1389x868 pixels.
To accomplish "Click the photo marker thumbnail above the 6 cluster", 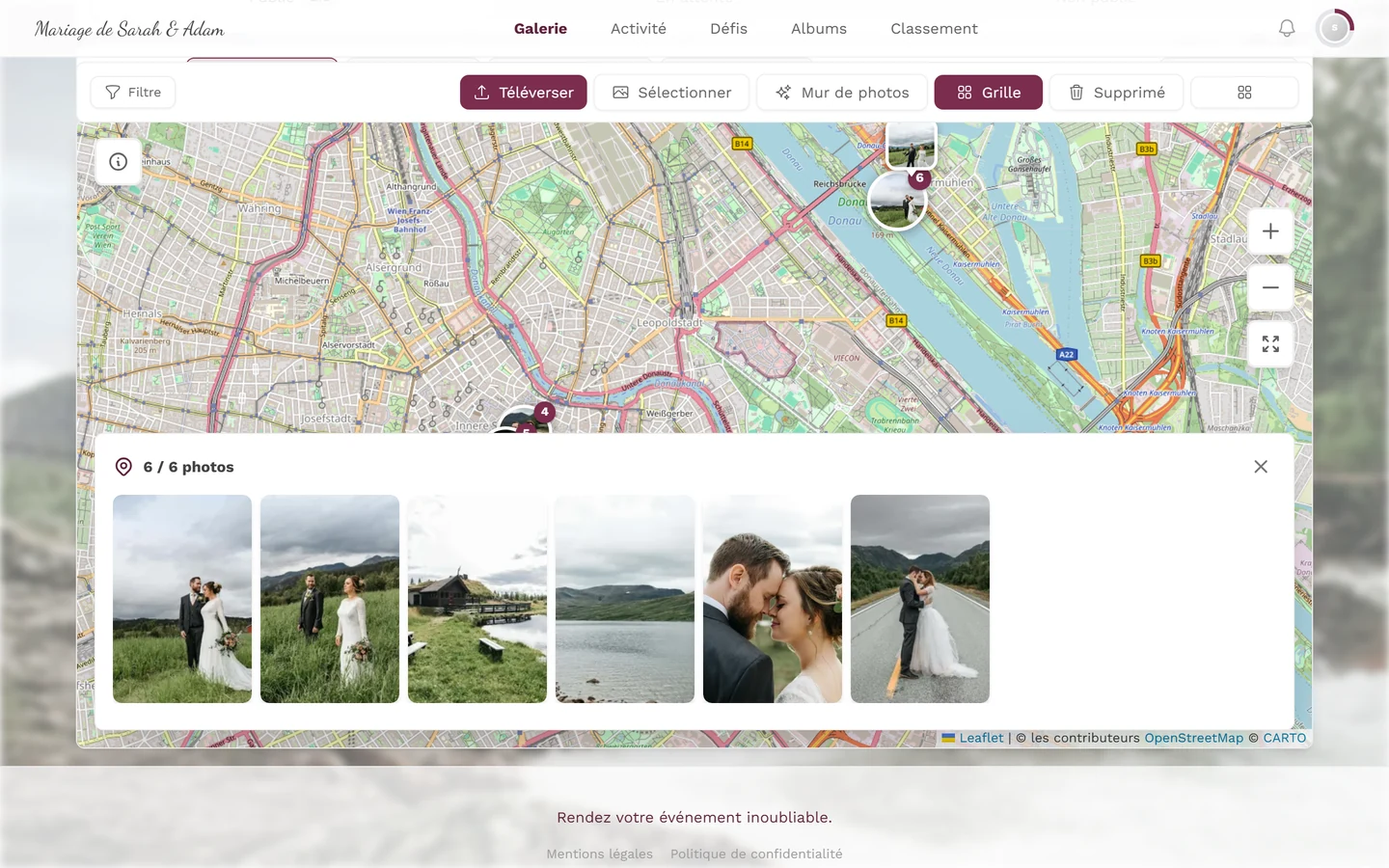I will click(x=911, y=145).
